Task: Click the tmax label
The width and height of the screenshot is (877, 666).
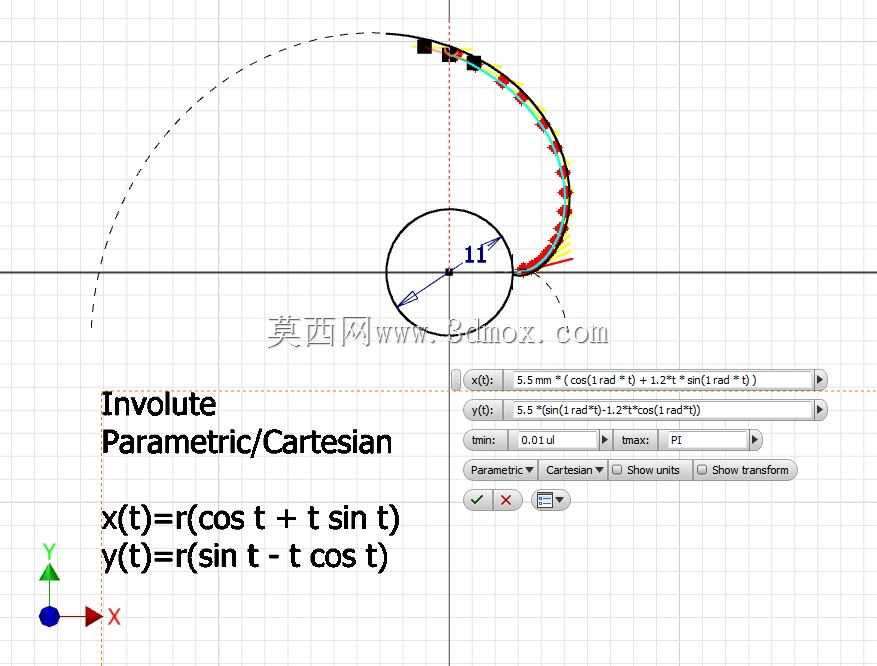Action: [x=635, y=440]
